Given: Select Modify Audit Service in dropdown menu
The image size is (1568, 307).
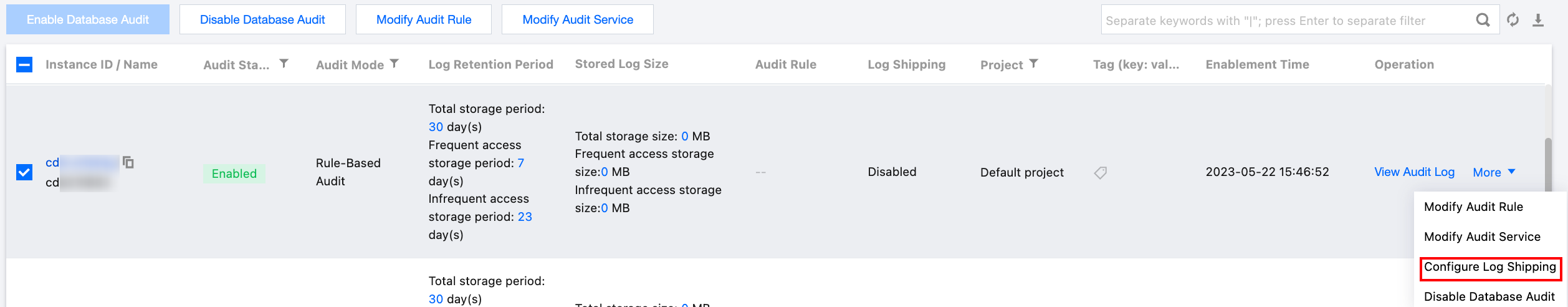Looking at the screenshot, I should click(x=1482, y=237).
